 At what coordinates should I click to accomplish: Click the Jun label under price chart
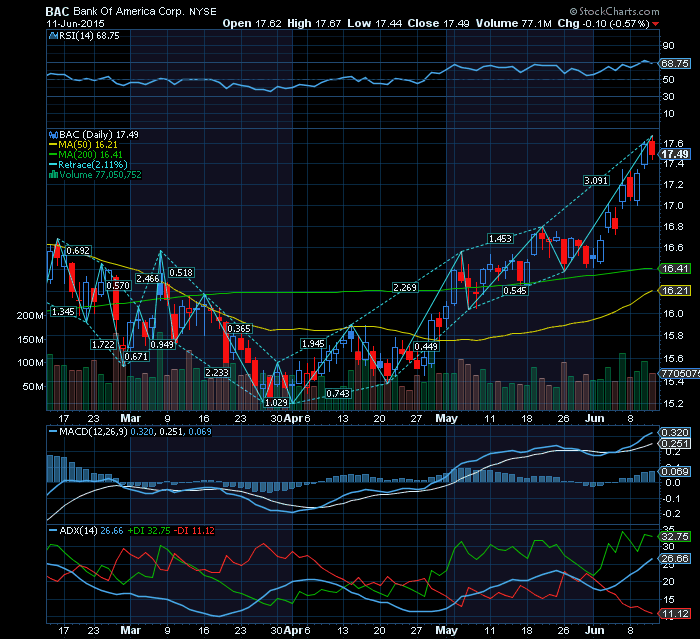(595, 418)
